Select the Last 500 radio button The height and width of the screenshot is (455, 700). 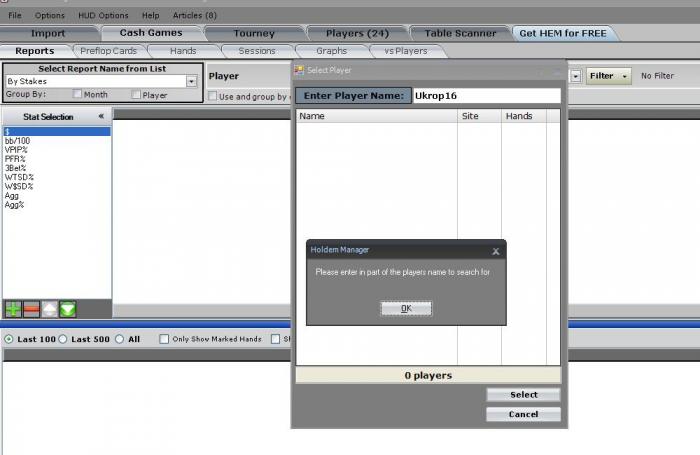pyautogui.click(x=63, y=339)
